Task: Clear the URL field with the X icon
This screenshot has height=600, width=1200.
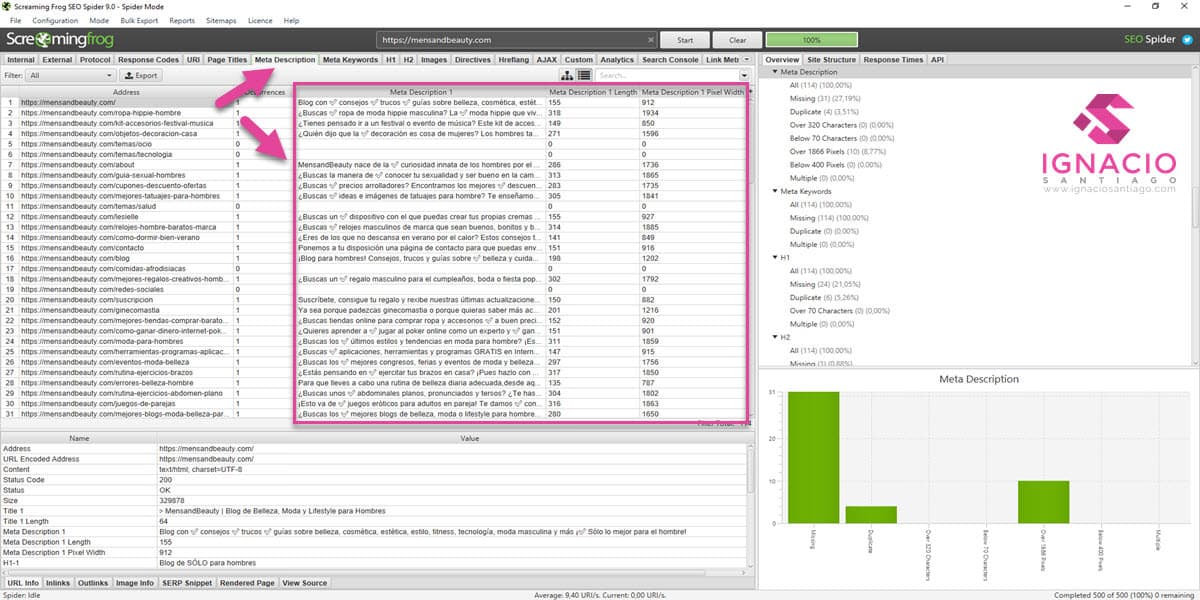Action: (x=651, y=40)
